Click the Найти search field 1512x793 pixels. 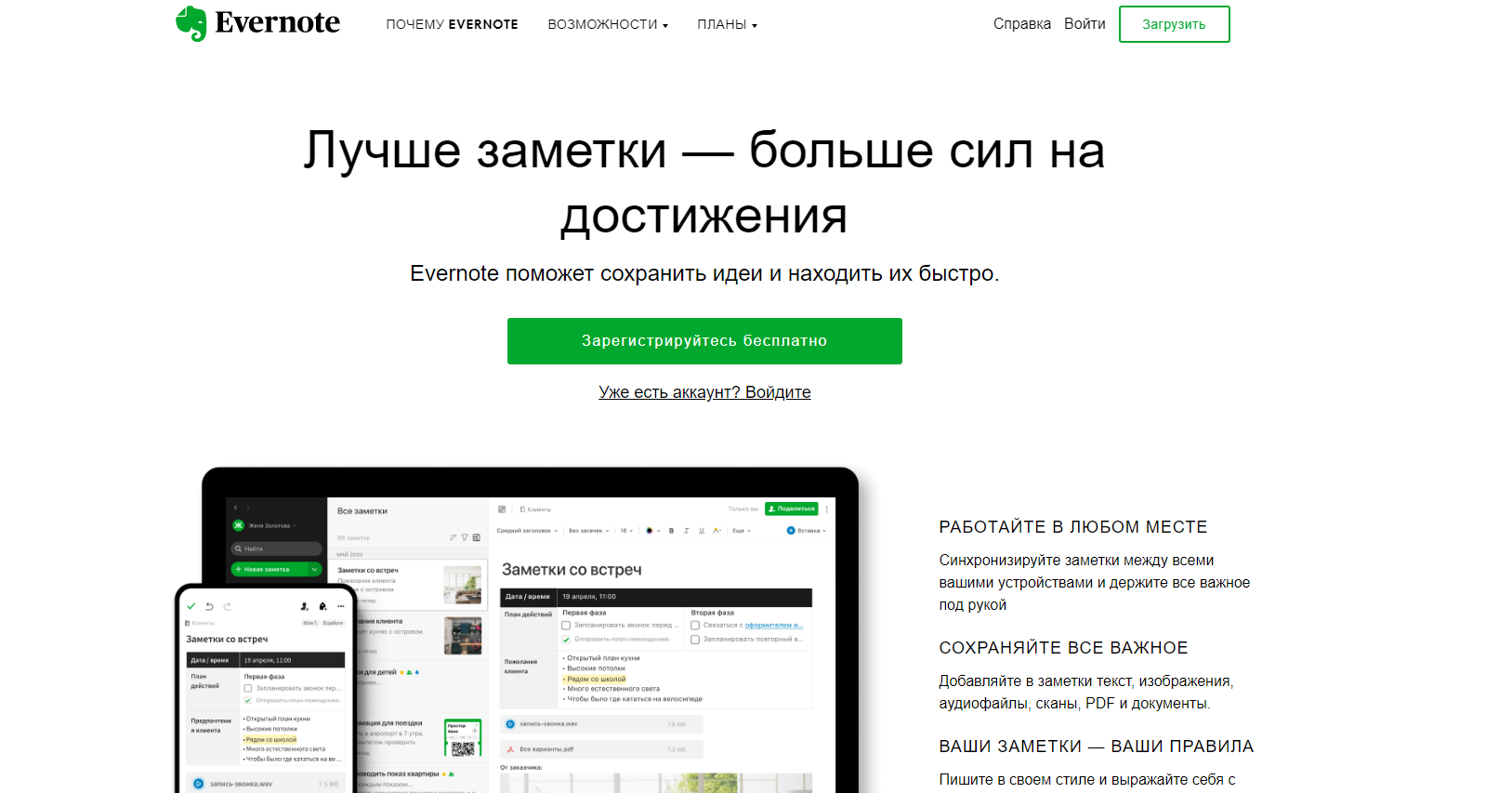pyautogui.click(x=276, y=548)
